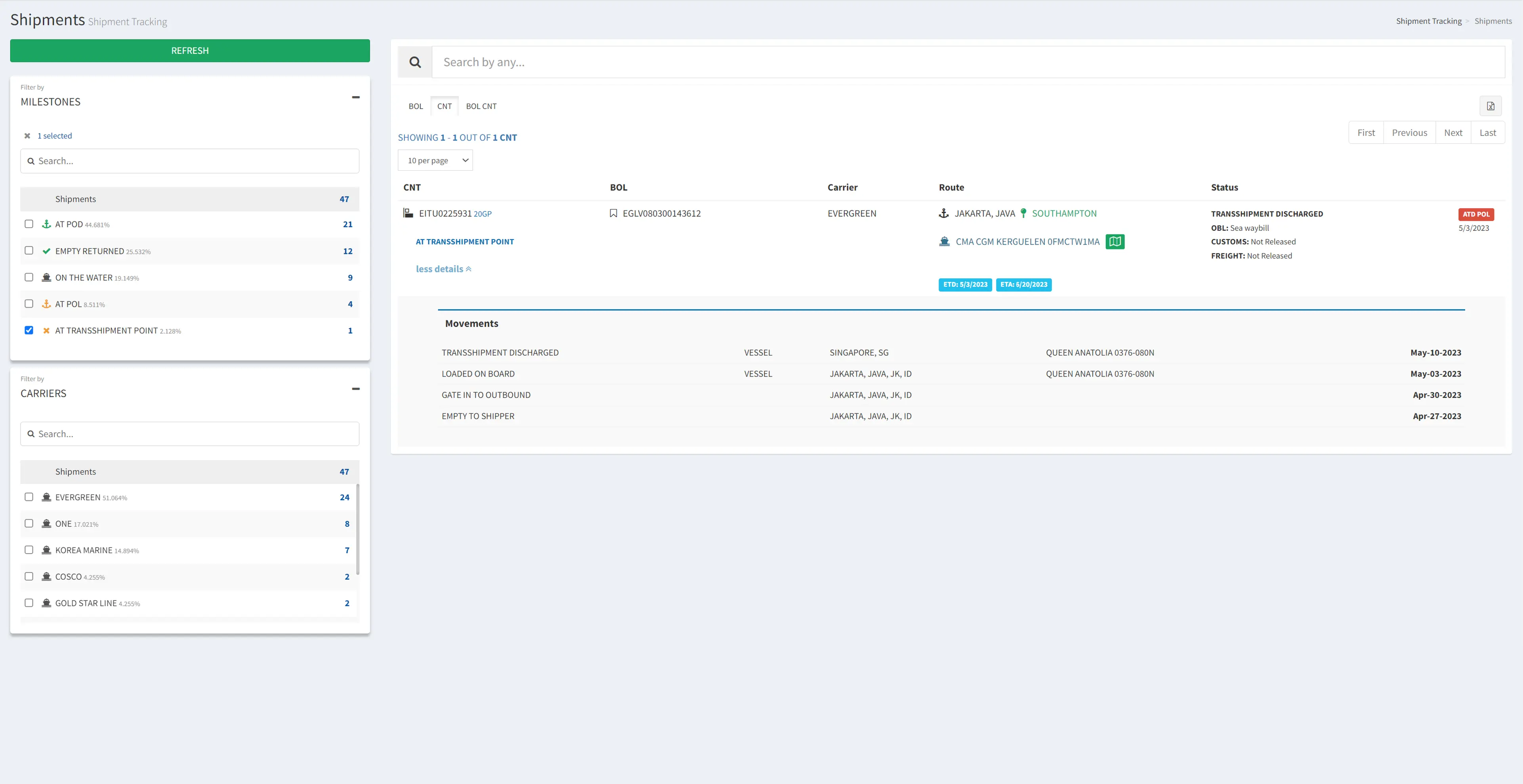Export results with the Excel file icon
The image size is (1523, 784).
click(1491, 107)
